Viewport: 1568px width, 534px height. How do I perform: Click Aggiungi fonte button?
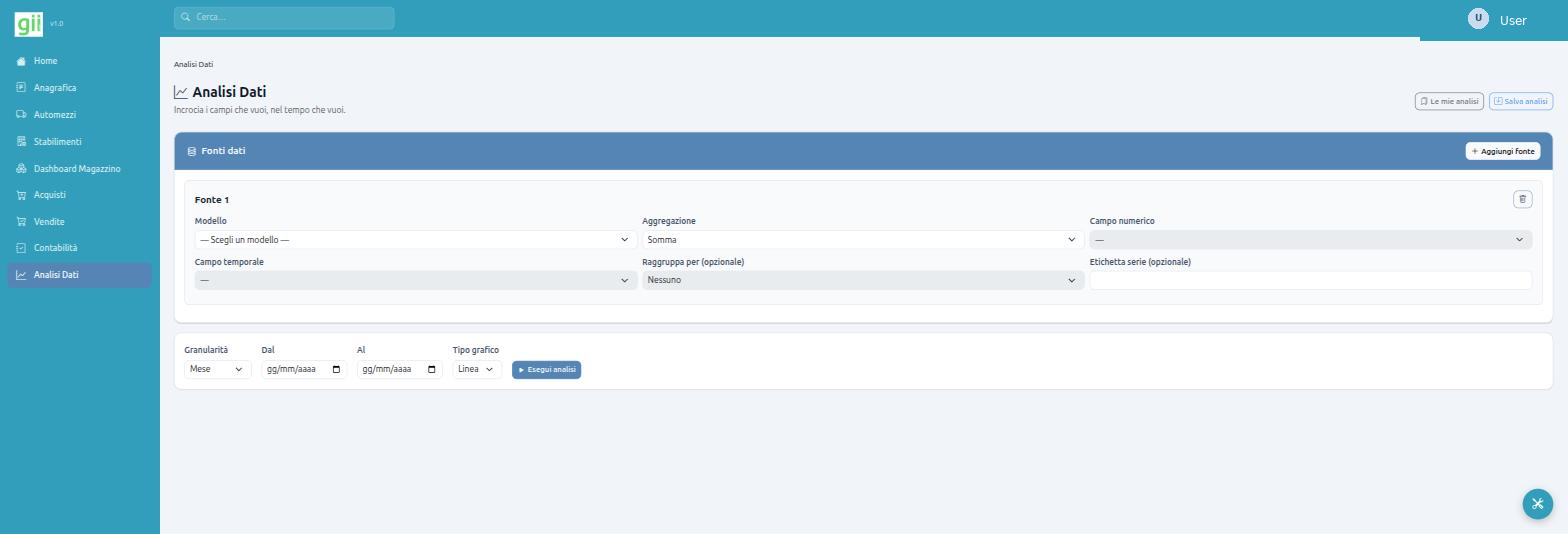coord(1503,151)
